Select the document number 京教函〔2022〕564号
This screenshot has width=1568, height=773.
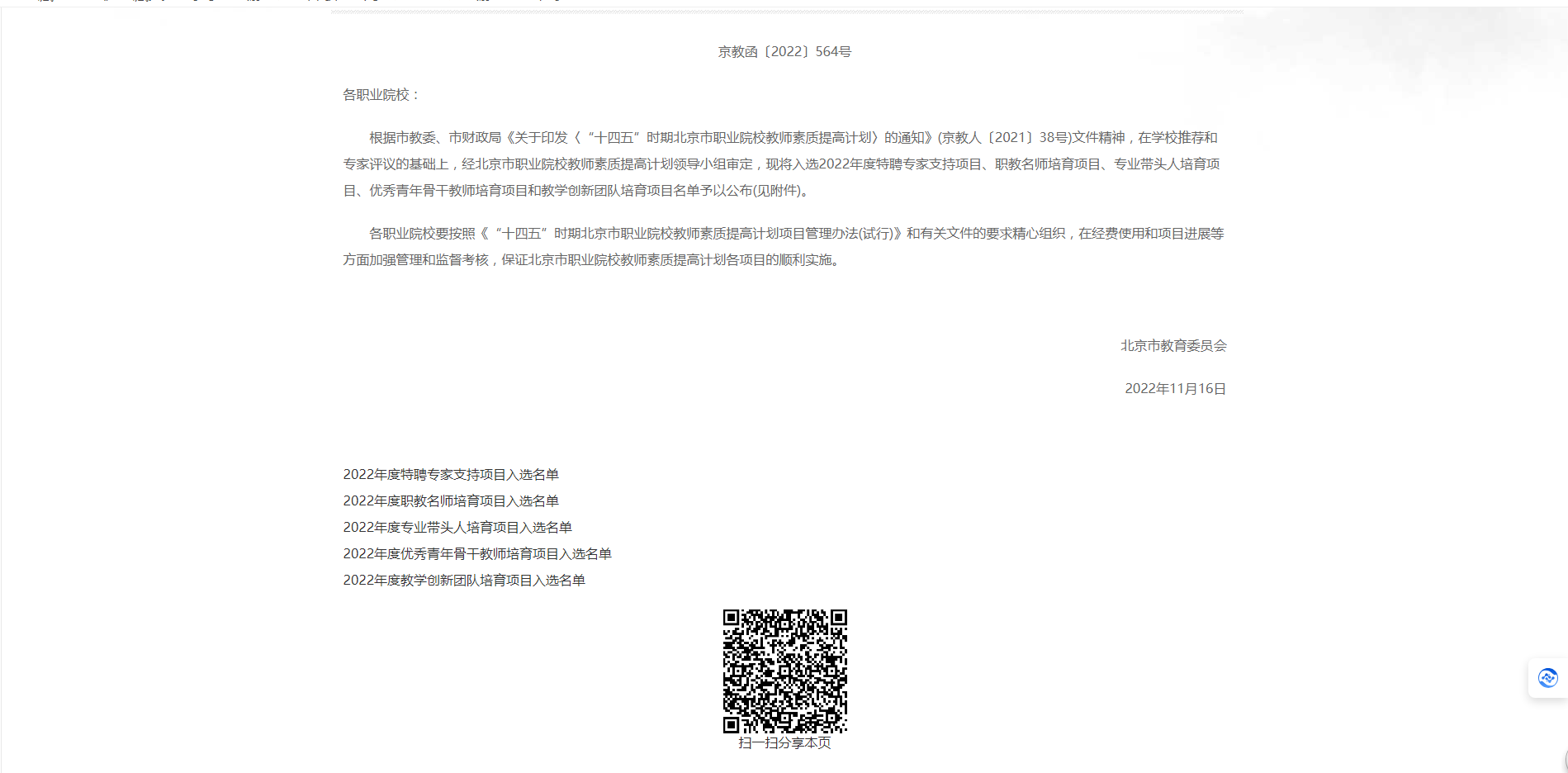(784, 51)
